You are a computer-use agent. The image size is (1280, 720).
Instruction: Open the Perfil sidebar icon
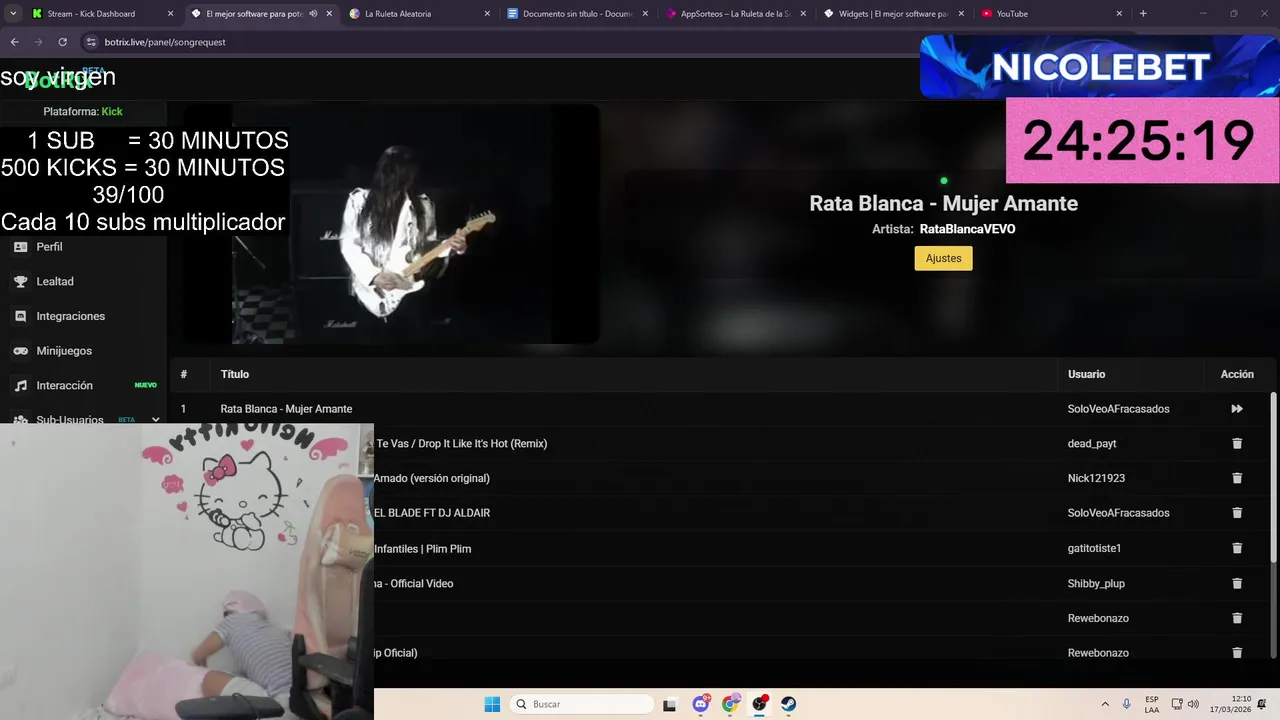point(20,247)
